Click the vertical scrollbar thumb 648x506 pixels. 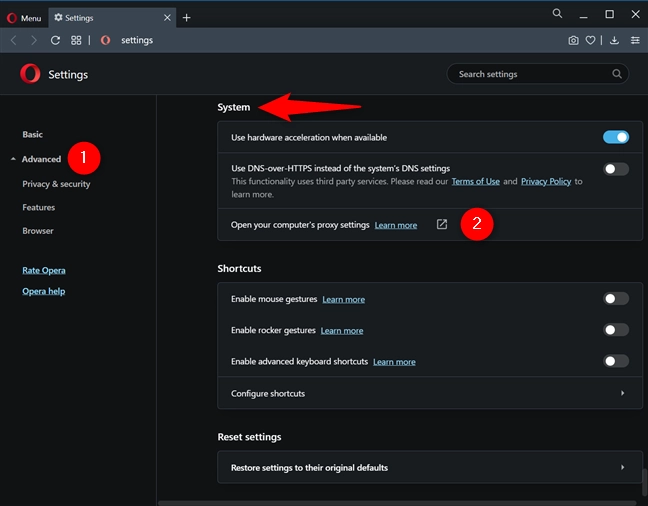[x=645, y=482]
